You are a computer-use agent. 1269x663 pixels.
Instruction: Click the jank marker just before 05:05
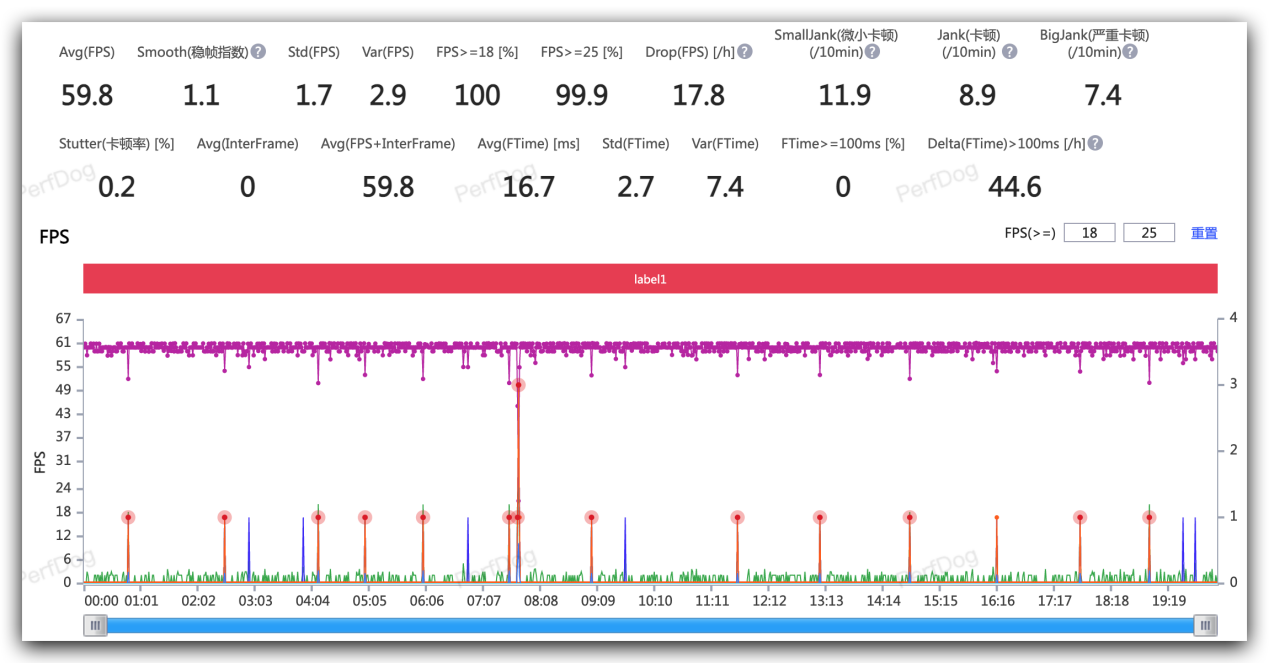(365, 518)
